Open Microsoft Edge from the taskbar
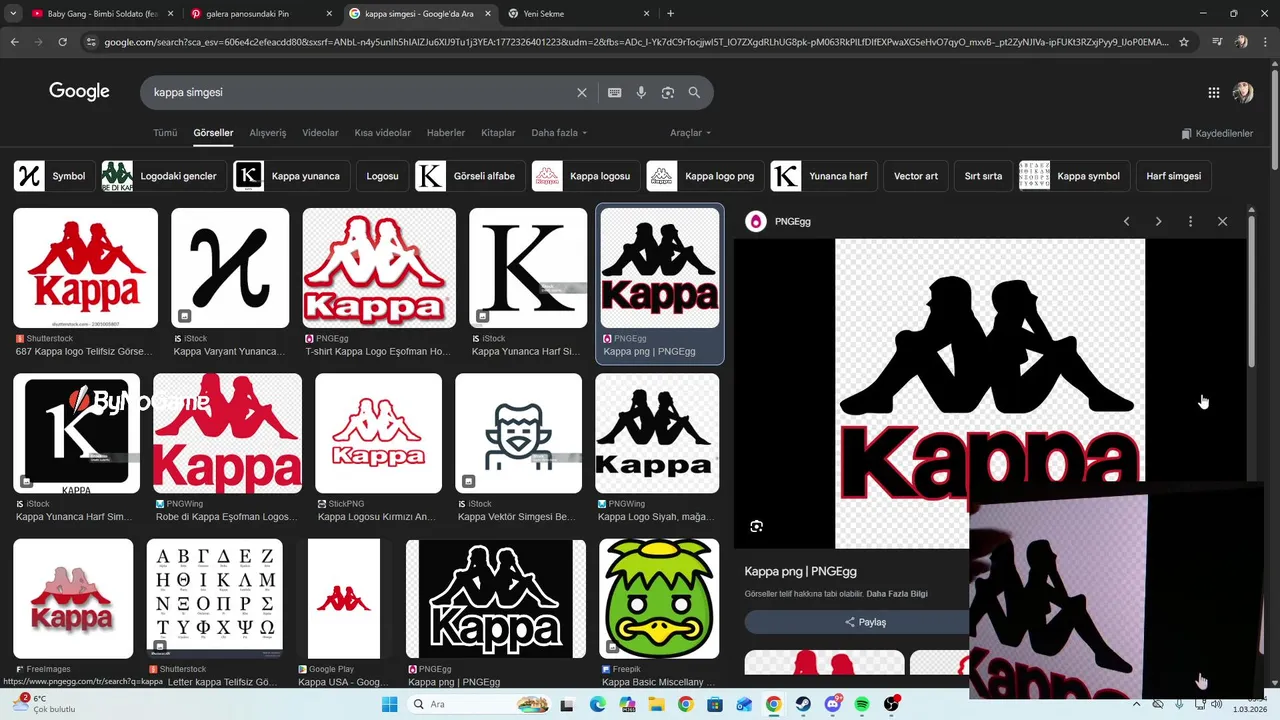Screen dimensions: 1280x720 click(x=597, y=704)
